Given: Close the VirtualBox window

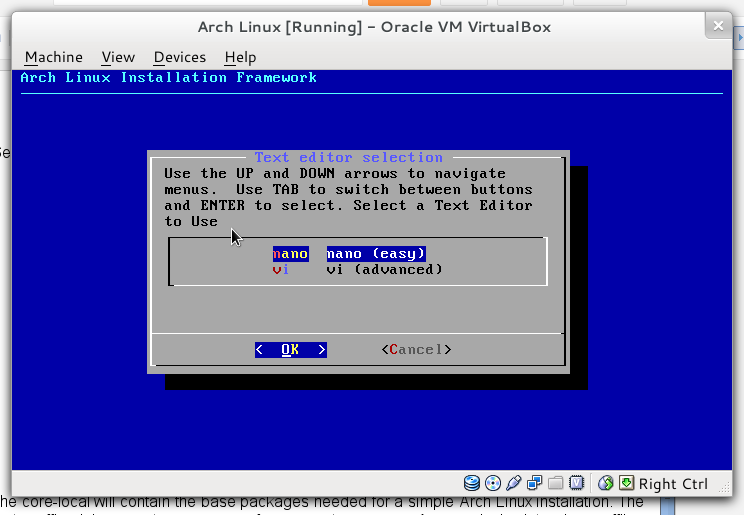Looking at the screenshot, I should [x=718, y=26].
